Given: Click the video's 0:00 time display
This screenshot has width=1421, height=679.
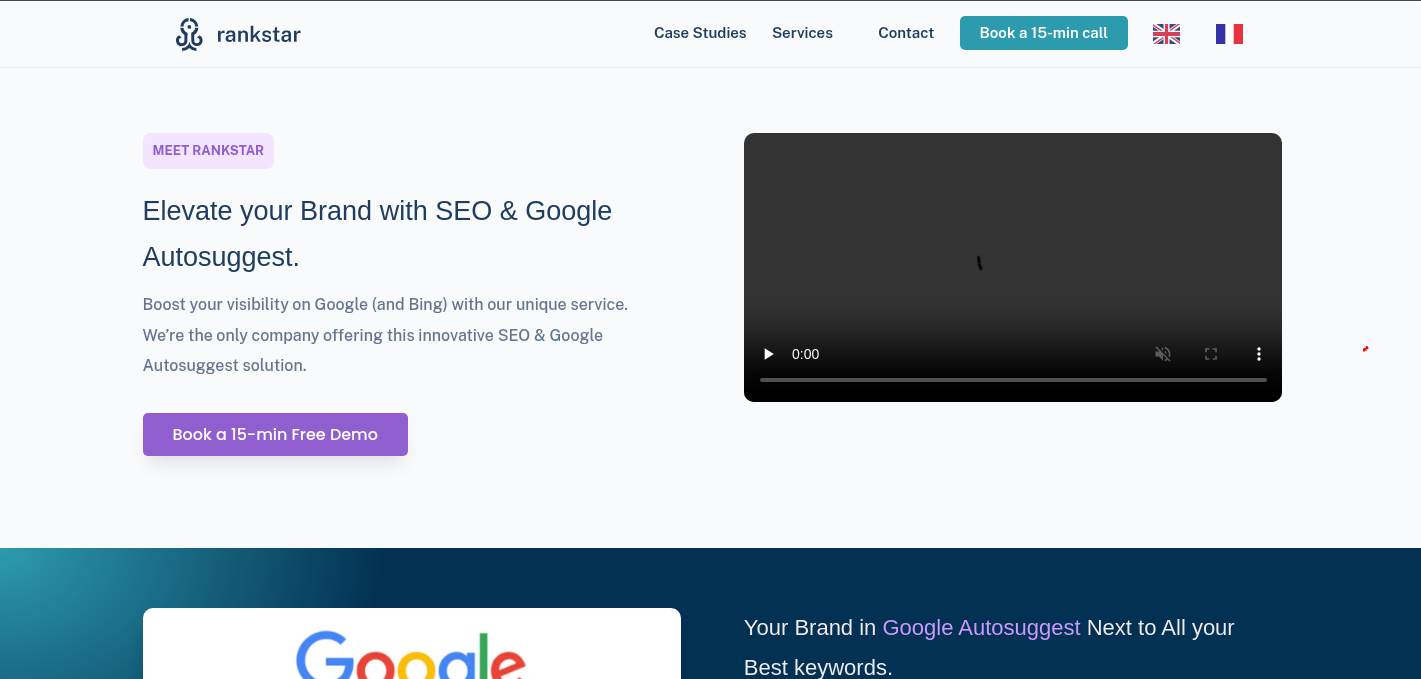Looking at the screenshot, I should (805, 354).
